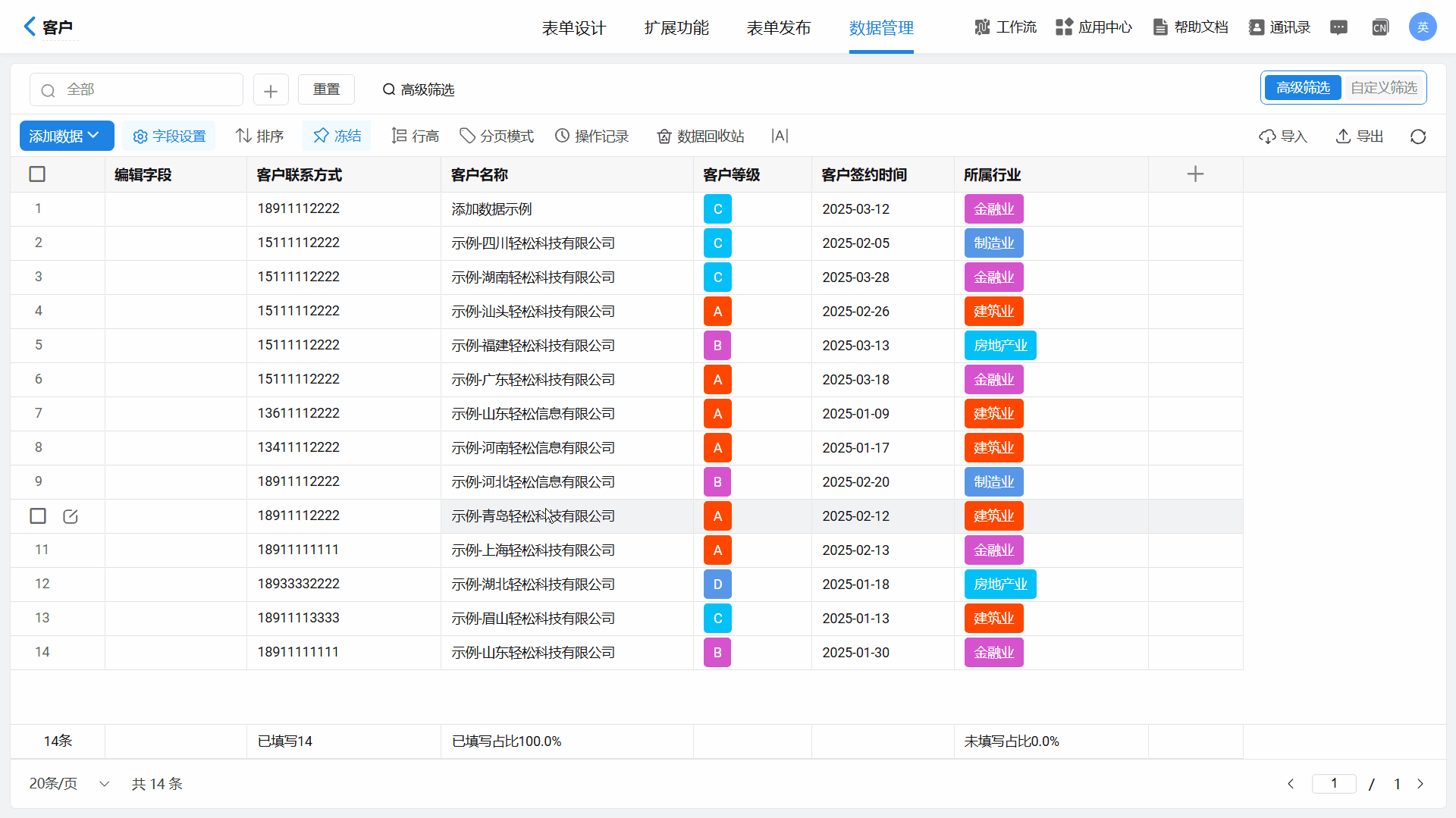Viewport: 1456px width, 818px height.
Task: Toggle 冻结 freeze columns
Action: (337, 136)
